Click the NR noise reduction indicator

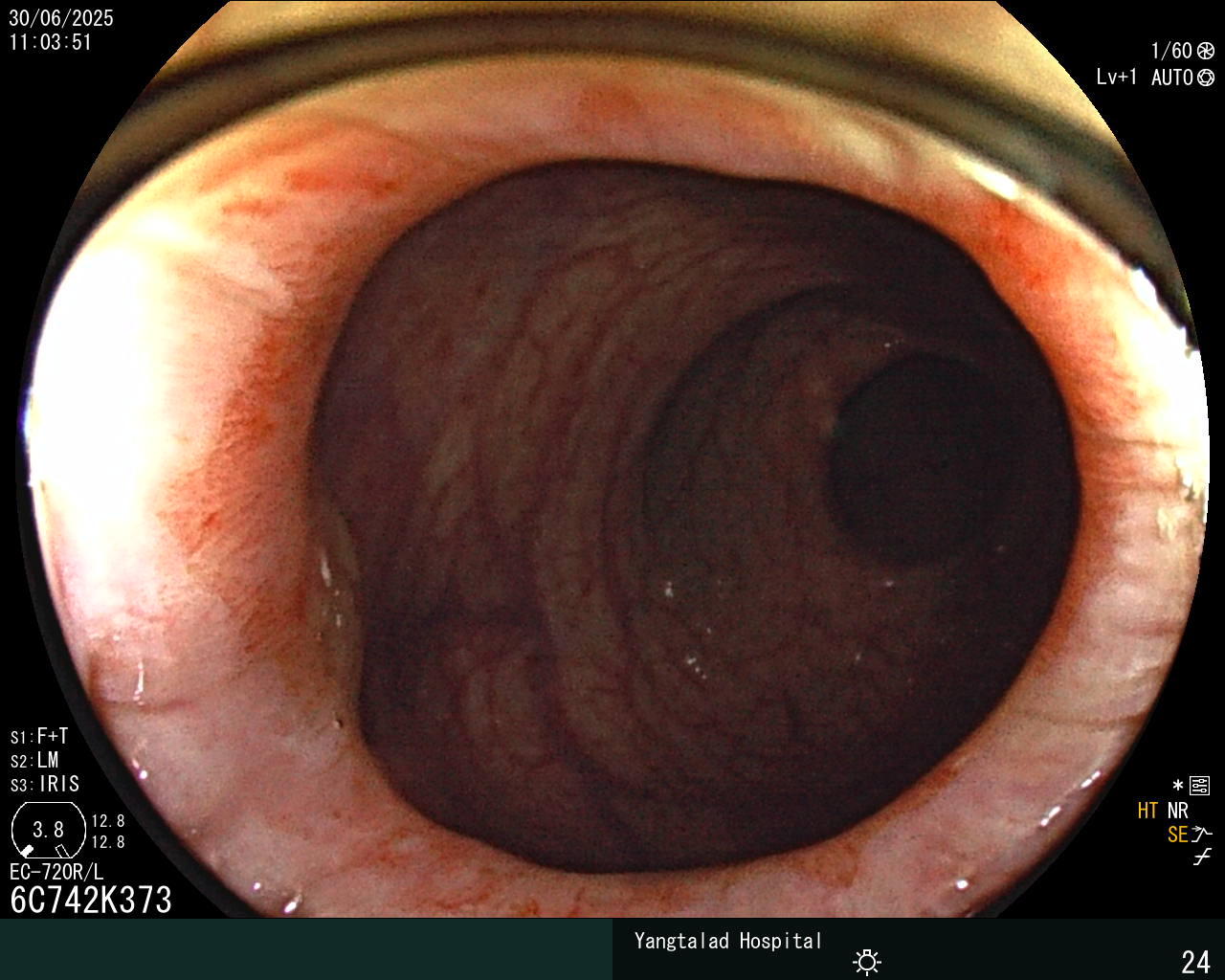(1177, 811)
